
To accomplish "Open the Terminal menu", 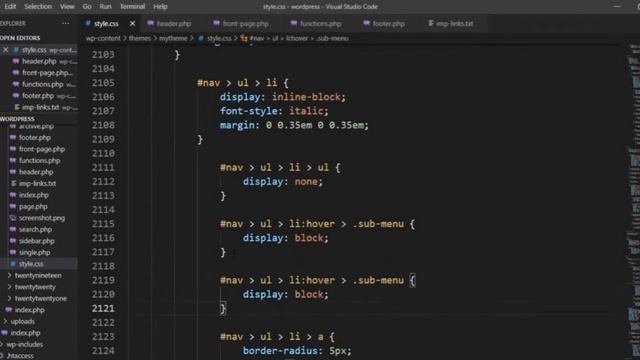I will [x=132, y=7].
